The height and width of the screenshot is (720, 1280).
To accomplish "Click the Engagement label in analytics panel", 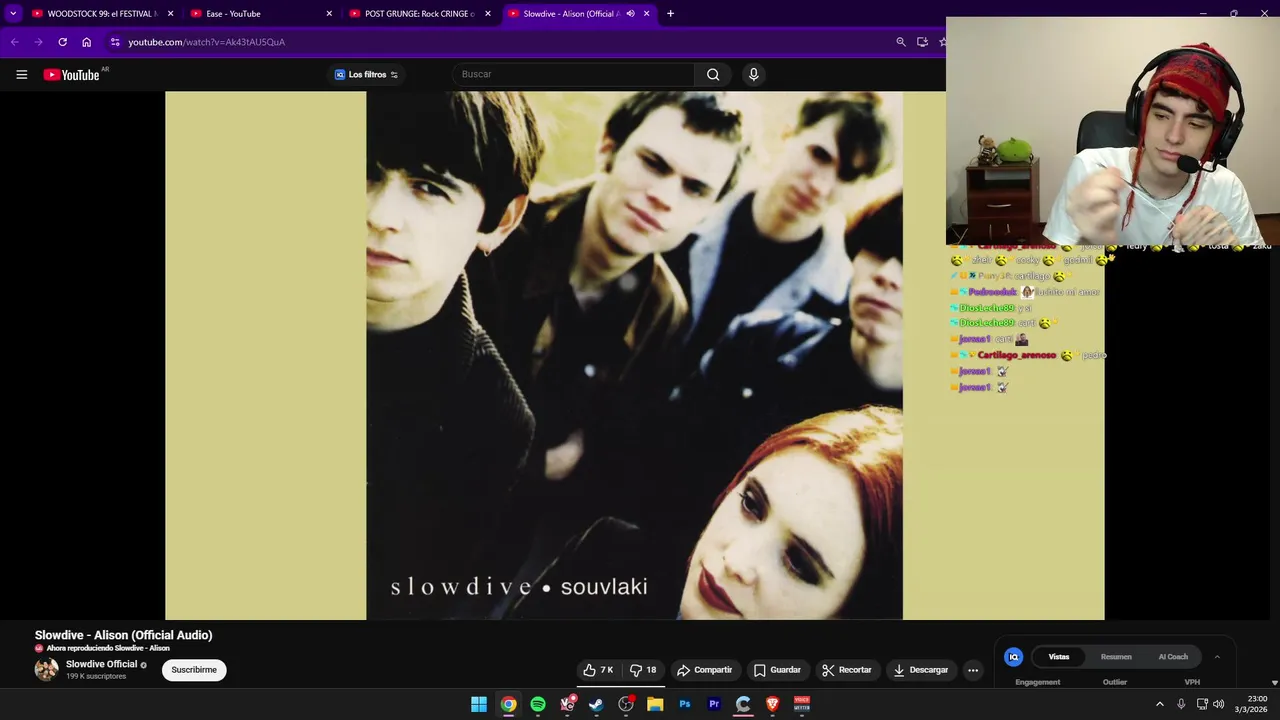I will point(1037,682).
